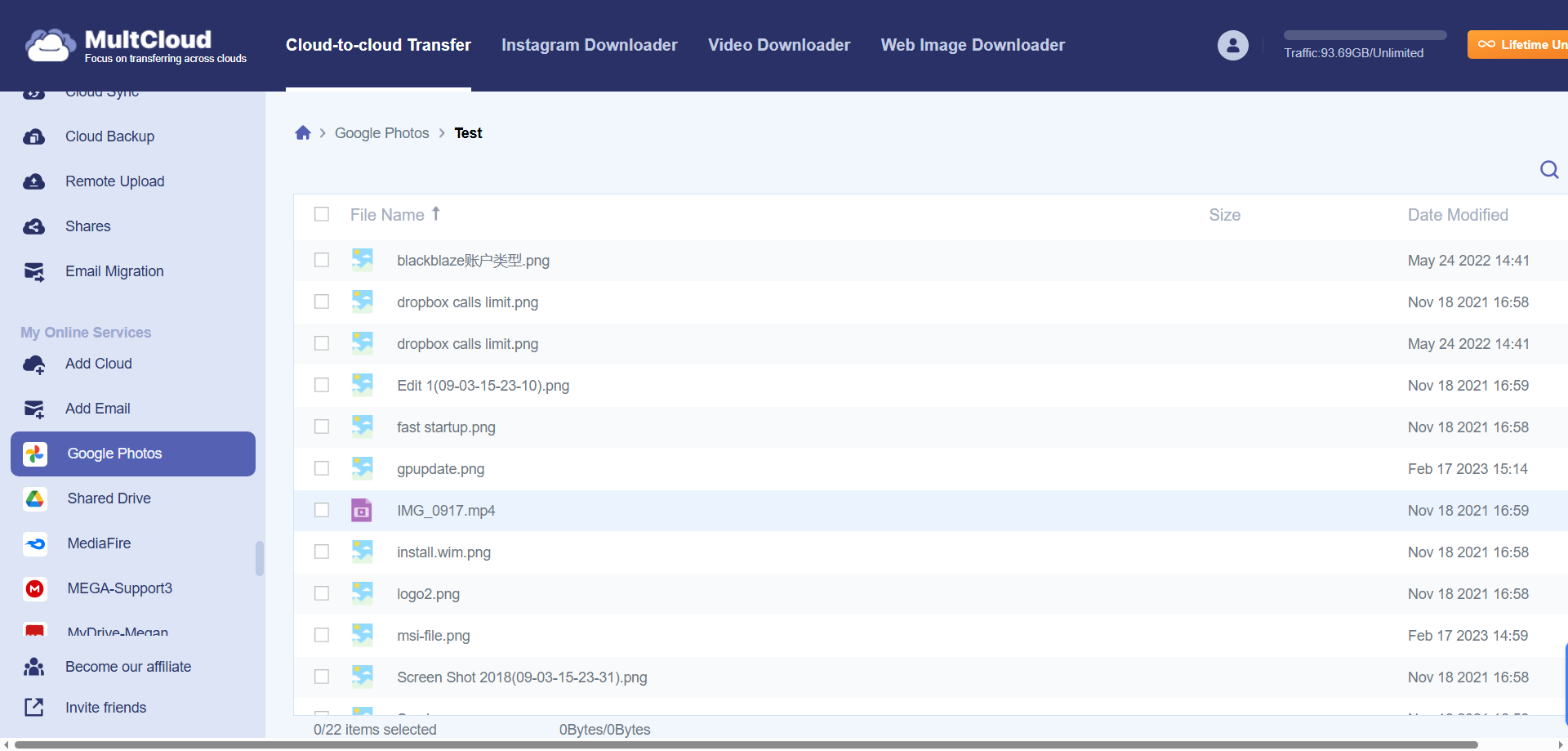Click the Add Cloud icon
Image resolution: width=1568 pixels, height=751 pixels.
(34, 364)
